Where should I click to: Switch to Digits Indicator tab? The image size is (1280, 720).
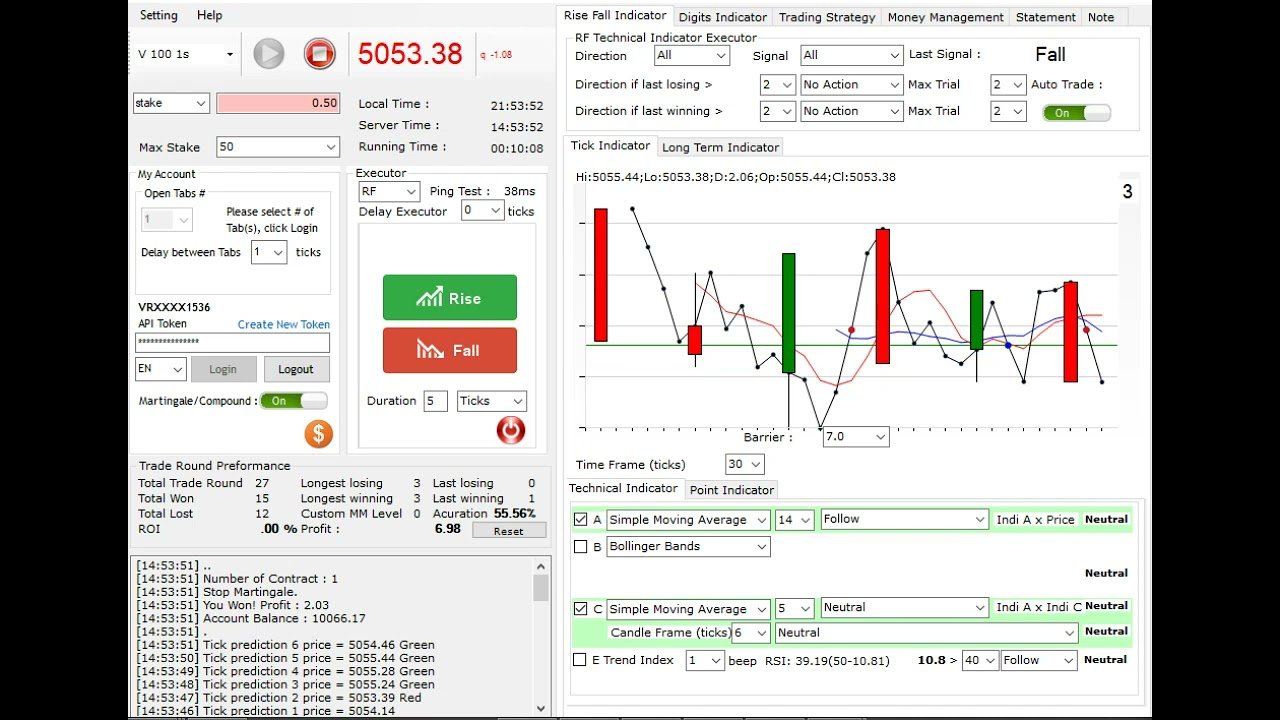click(723, 17)
